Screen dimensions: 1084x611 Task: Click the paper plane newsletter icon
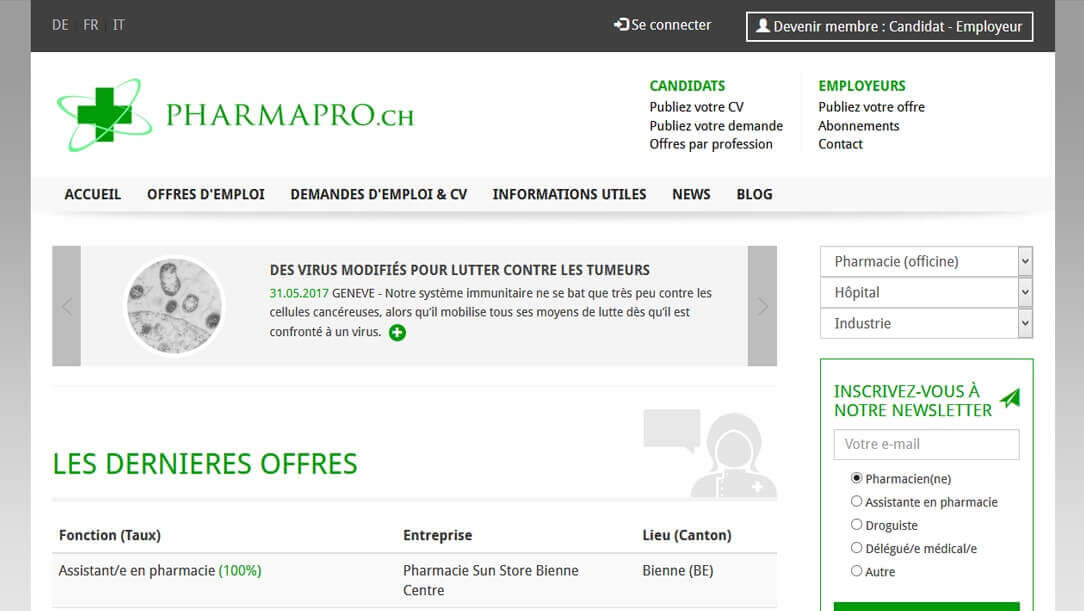(1010, 398)
